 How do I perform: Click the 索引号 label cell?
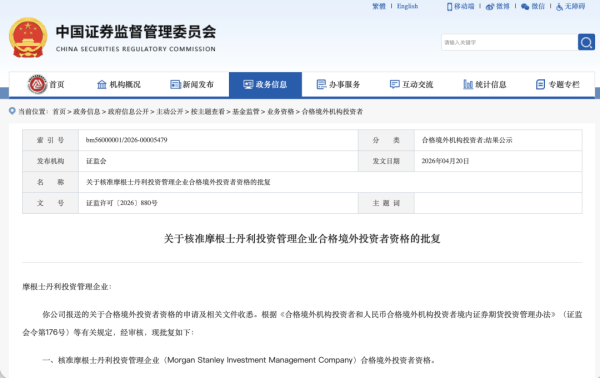(x=51, y=140)
